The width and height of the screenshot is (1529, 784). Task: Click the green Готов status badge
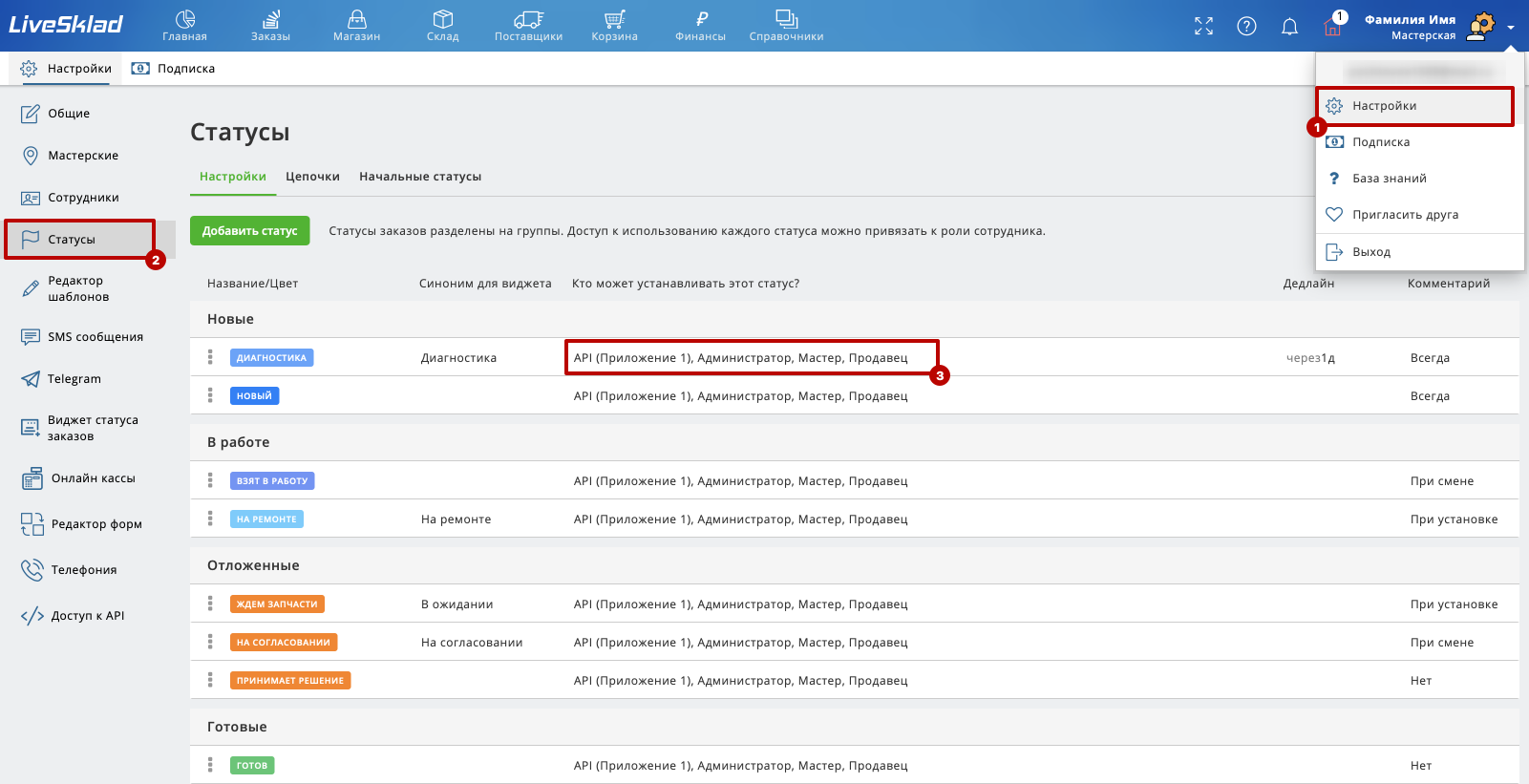252,766
